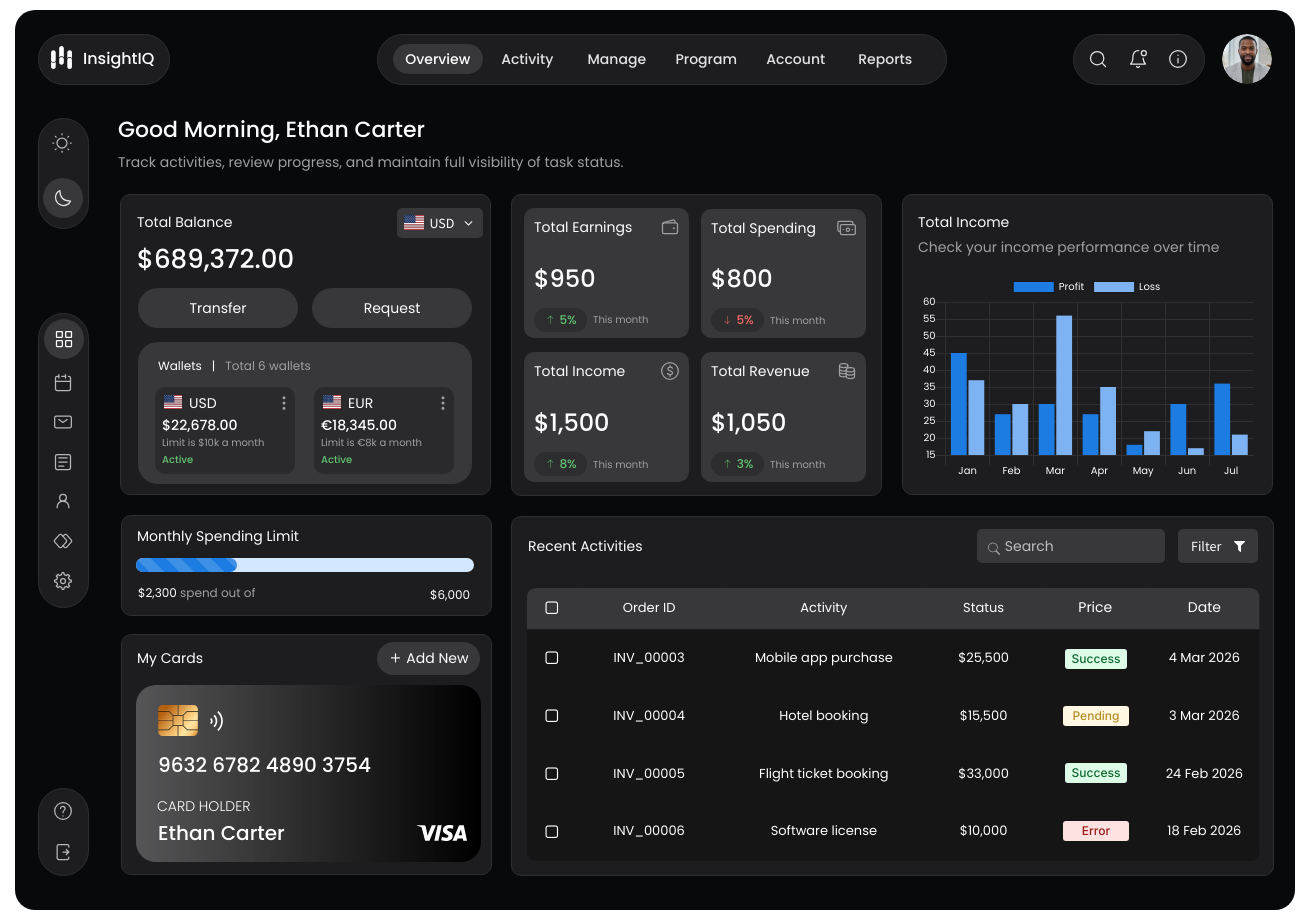Click the help question mark icon
Screen dimensions: 1310x920
pos(63,811)
